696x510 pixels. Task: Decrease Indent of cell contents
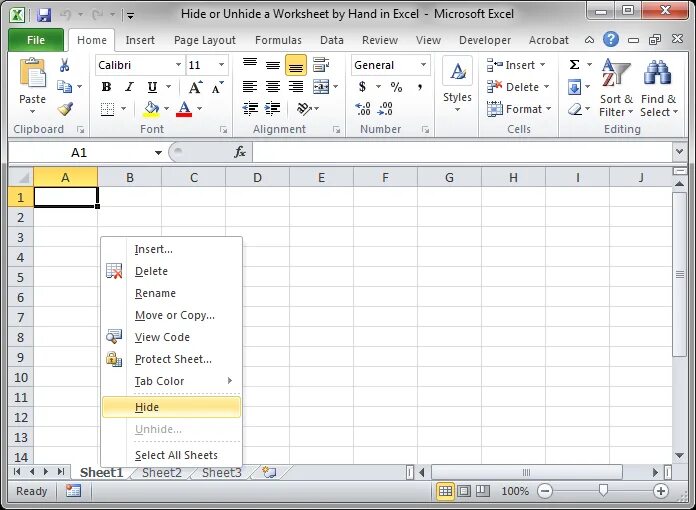[250, 108]
